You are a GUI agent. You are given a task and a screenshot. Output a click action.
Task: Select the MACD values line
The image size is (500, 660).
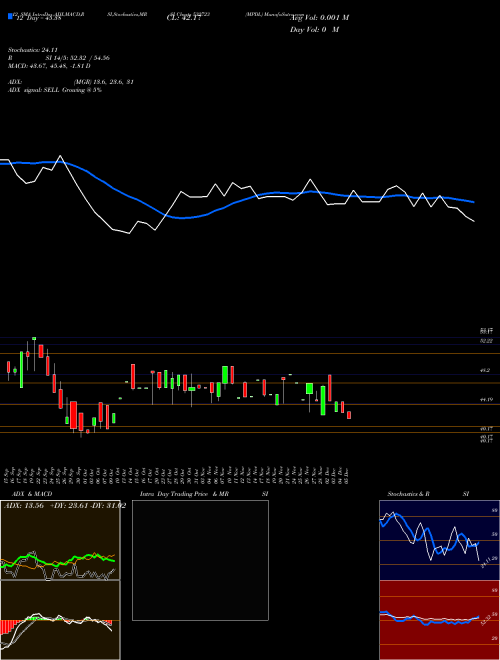pyautogui.click(x=49, y=66)
